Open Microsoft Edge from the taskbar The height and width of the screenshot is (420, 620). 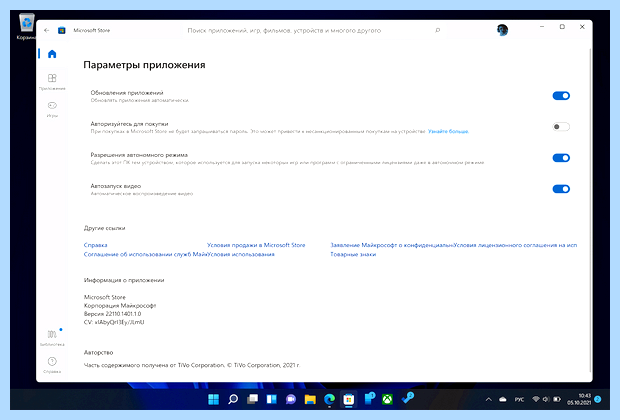[329, 399]
